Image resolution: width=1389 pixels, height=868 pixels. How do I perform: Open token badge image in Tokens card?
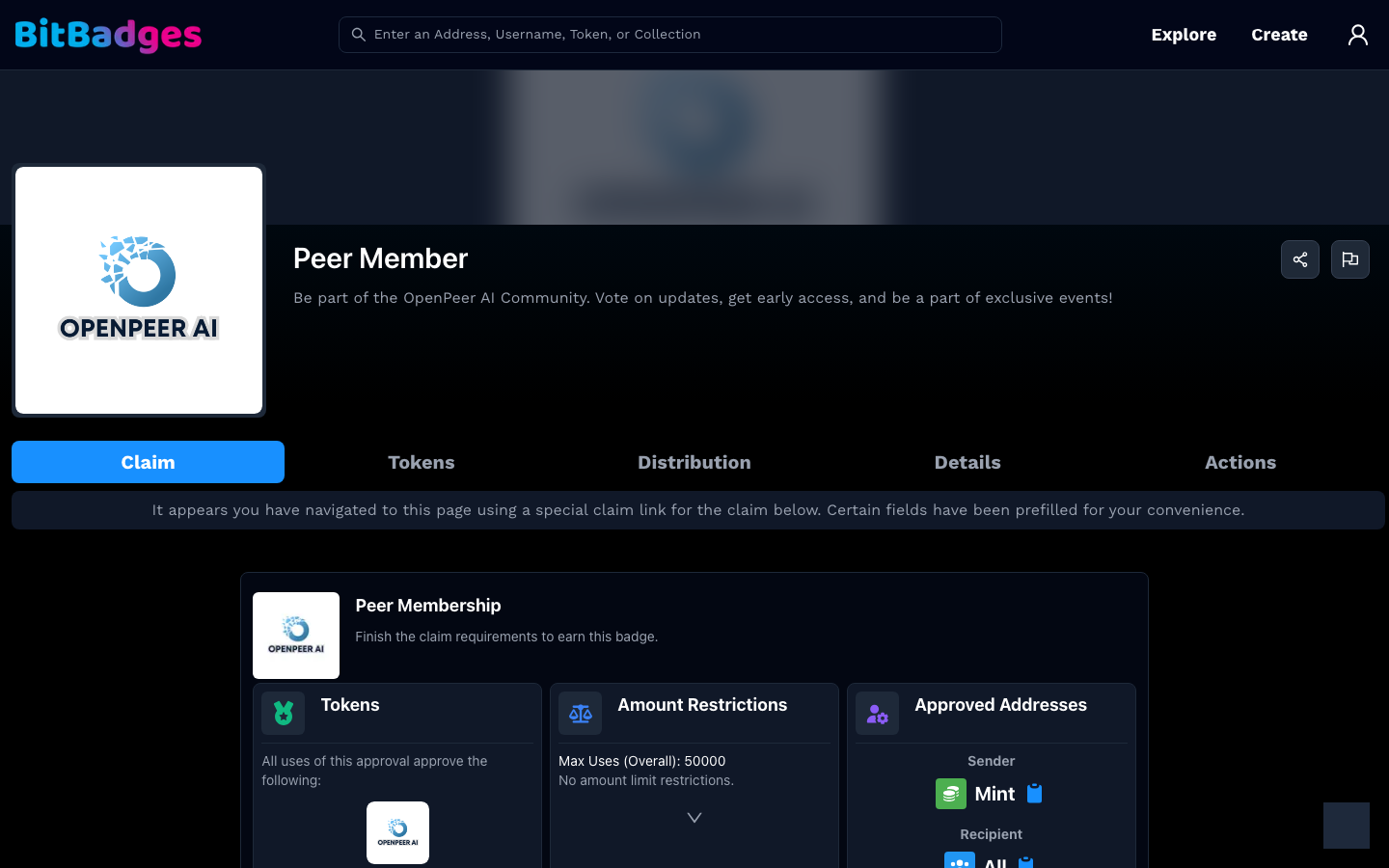click(397, 832)
